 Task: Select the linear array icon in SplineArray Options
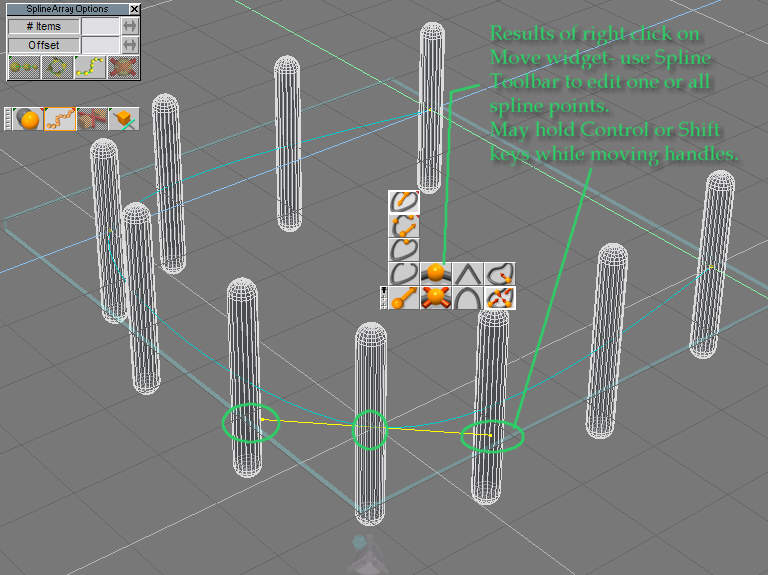pyautogui.click(x=24, y=67)
